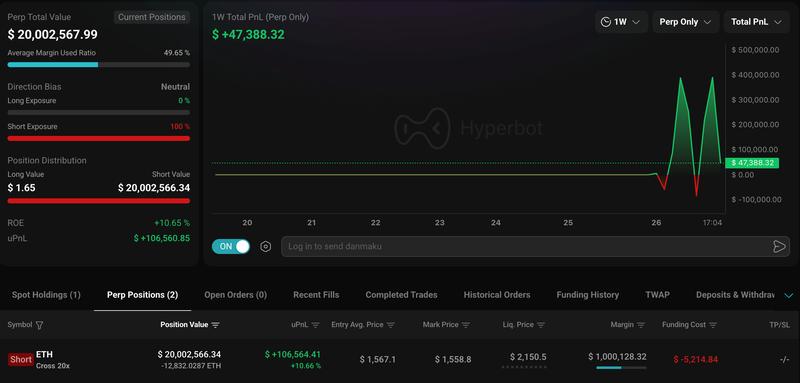Click the +47,388.32 1W Total PnL figure
This screenshot has height=383, width=800.
(x=248, y=35)
